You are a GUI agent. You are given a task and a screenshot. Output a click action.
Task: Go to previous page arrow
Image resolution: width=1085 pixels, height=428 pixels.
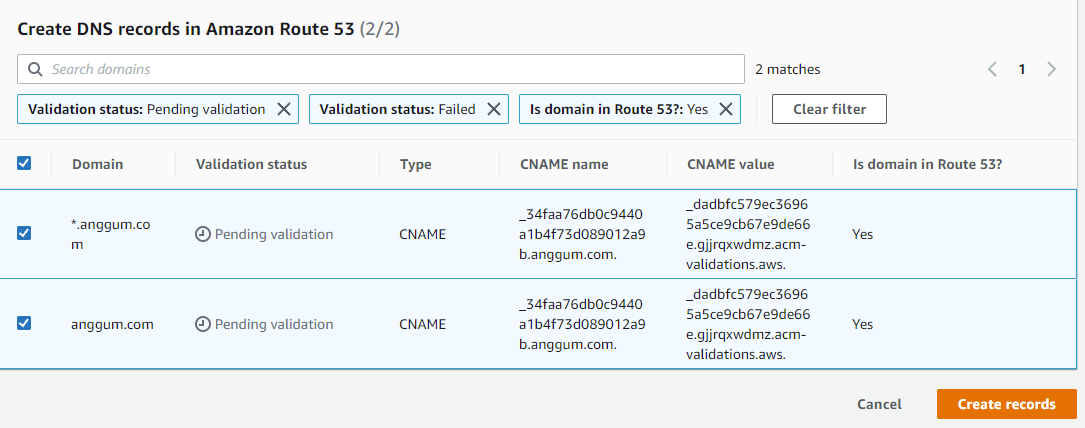[992, 69]
